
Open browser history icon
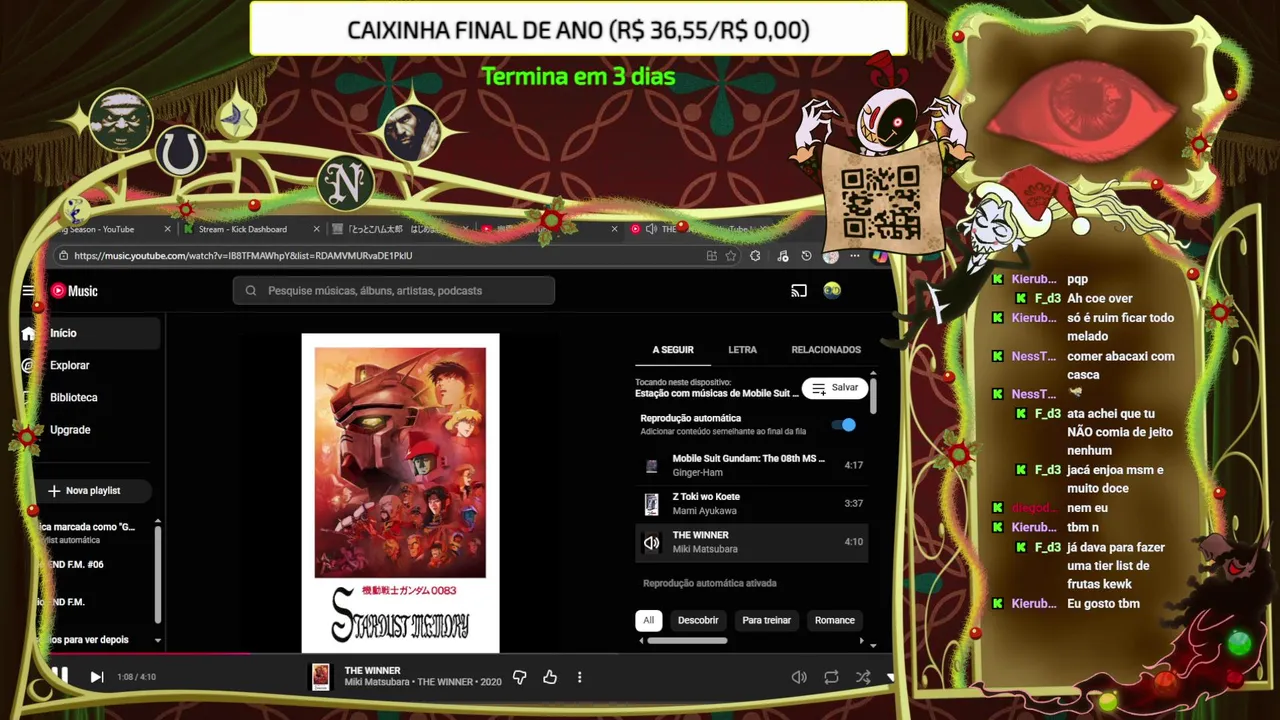[806, 256]
